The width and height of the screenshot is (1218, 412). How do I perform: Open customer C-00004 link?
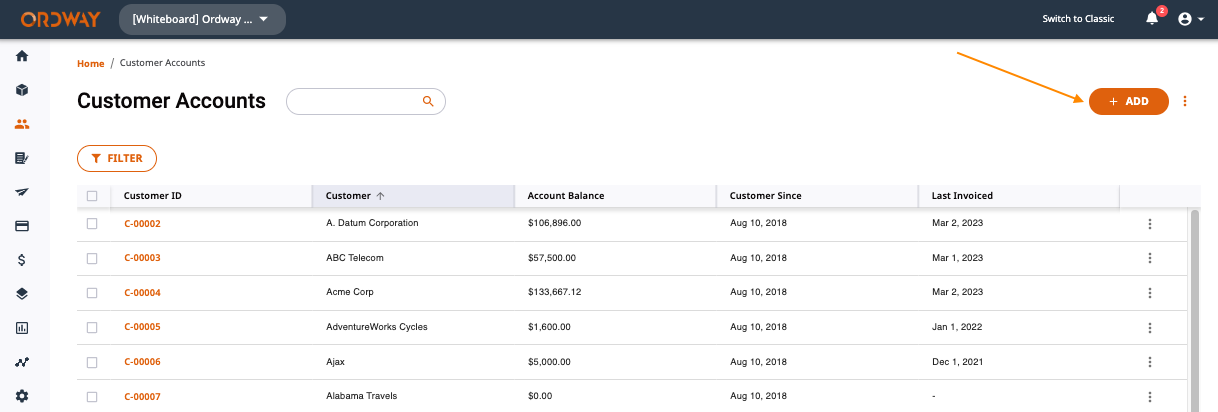click(x=142, y=293)
